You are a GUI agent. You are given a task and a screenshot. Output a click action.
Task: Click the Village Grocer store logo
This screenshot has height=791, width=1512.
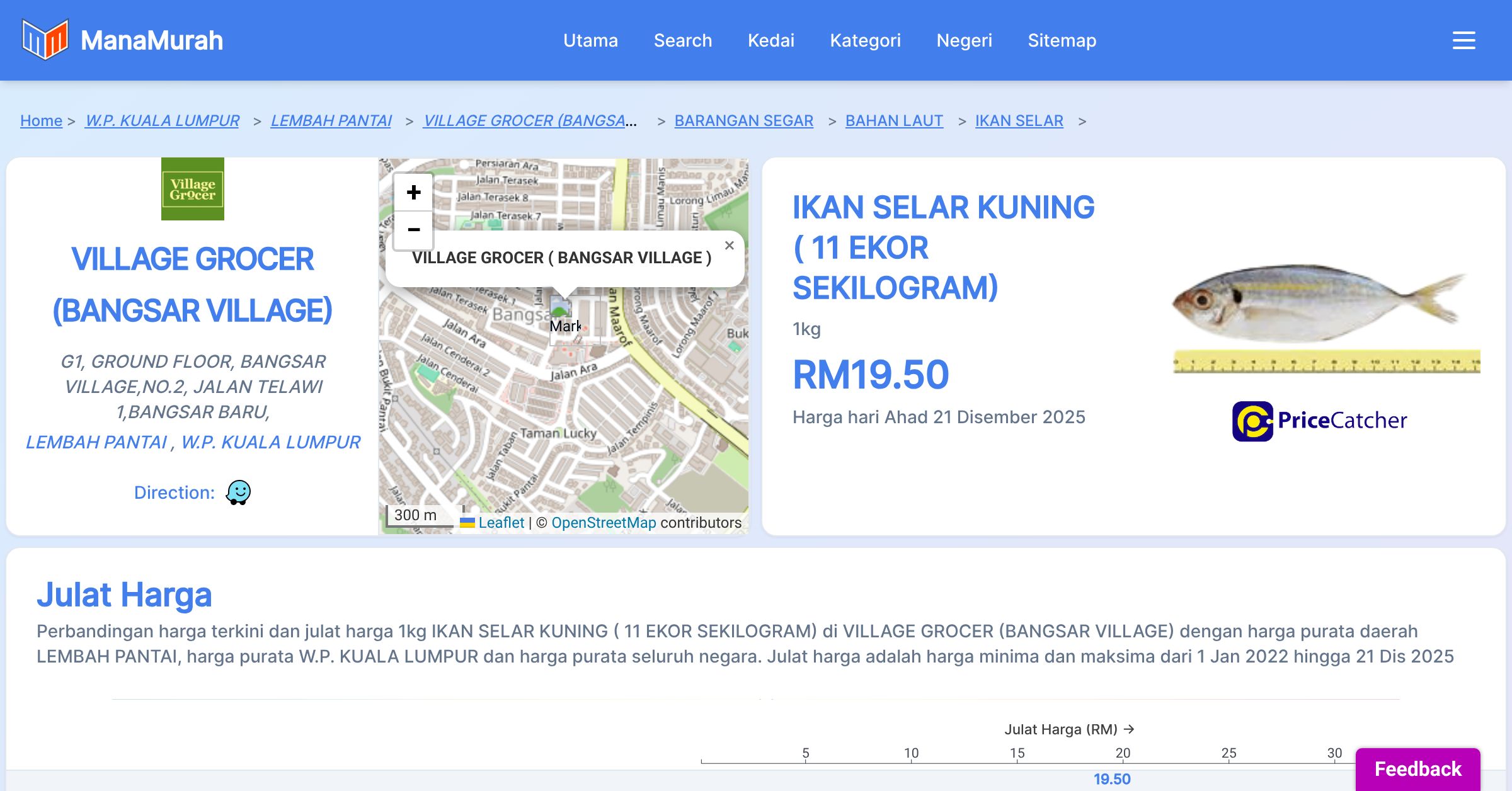(193, 189)
